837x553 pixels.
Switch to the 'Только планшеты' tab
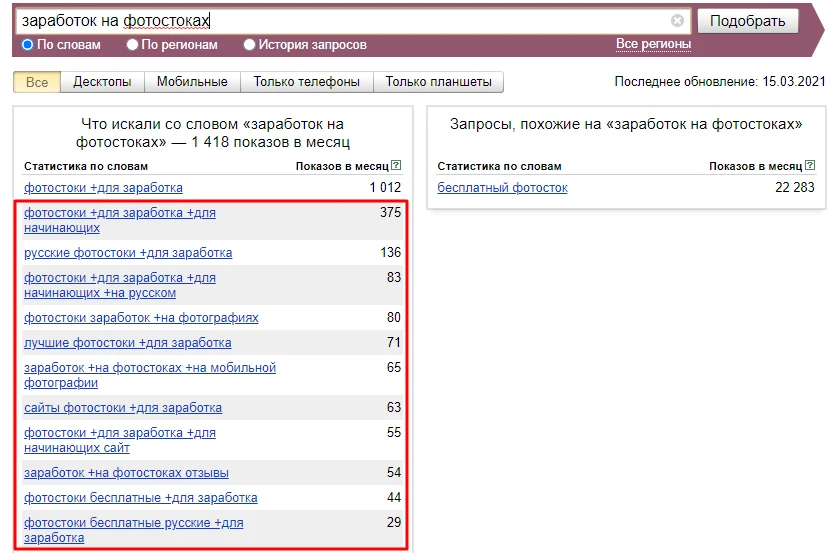(x=438, y=82)
